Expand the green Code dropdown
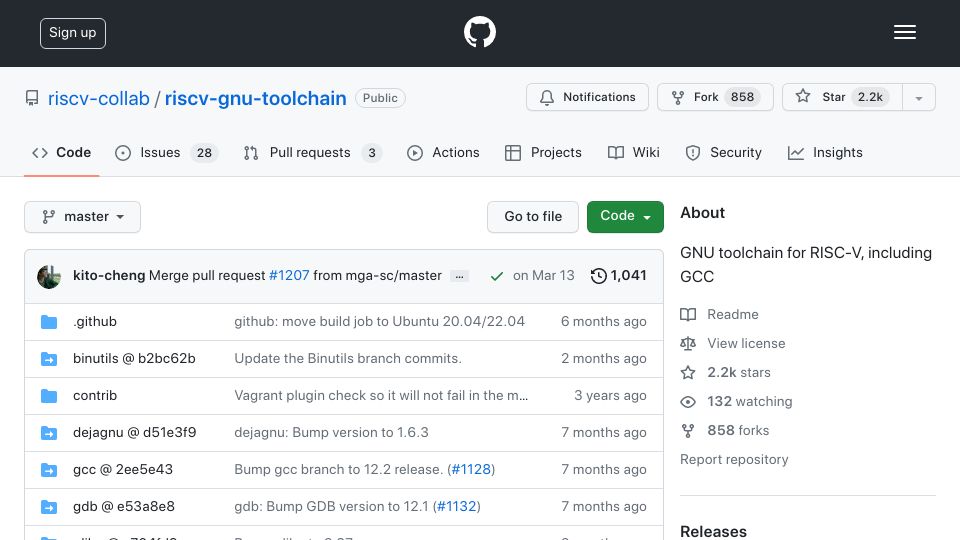 (625, 217)
